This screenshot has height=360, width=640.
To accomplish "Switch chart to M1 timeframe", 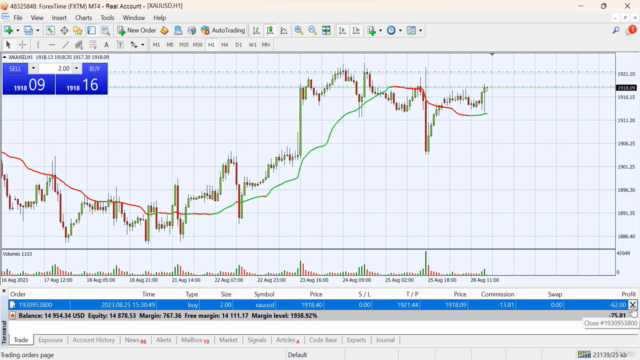I will click(x=156, y=44).
